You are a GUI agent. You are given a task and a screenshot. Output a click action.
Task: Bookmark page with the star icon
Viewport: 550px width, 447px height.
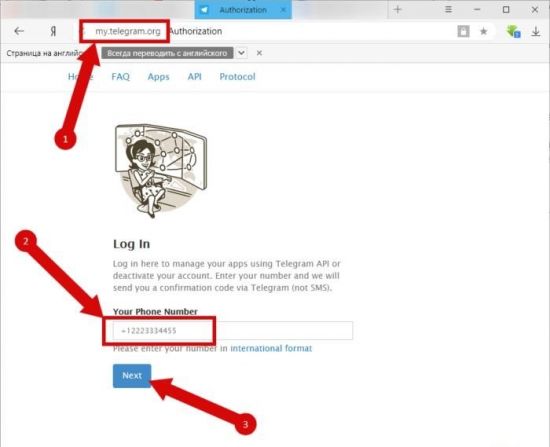click(x=483, y=32)
